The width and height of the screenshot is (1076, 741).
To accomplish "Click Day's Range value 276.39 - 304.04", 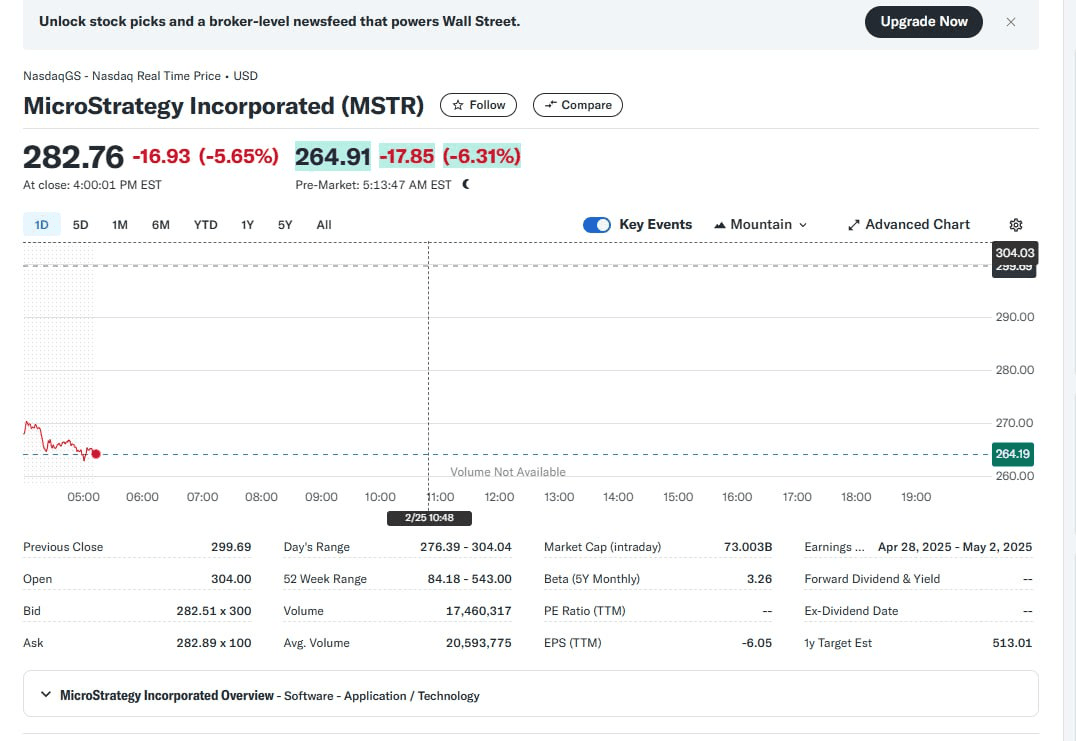I will point(466,547).
